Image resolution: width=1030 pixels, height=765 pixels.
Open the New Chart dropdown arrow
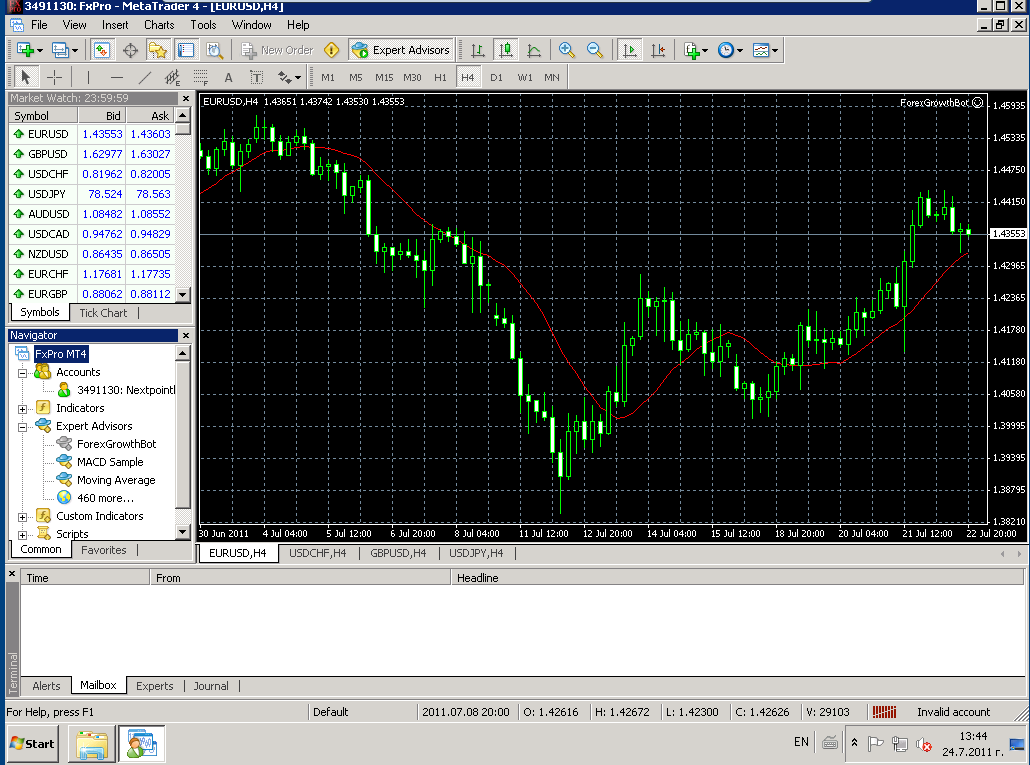coord(40,51)
